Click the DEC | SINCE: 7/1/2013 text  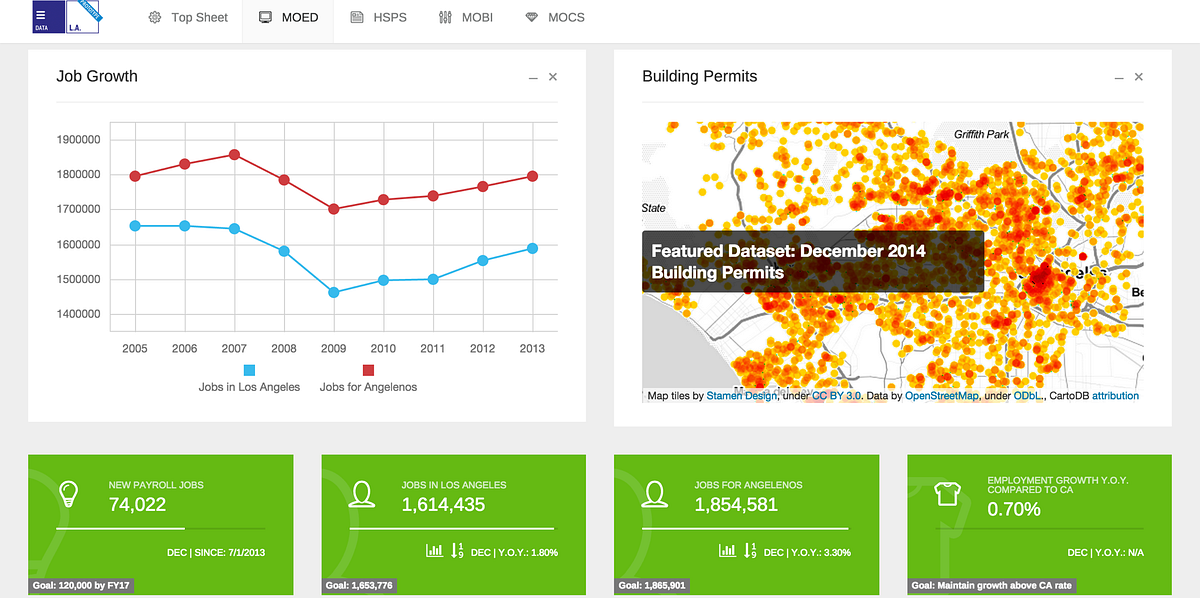(216, 552)
